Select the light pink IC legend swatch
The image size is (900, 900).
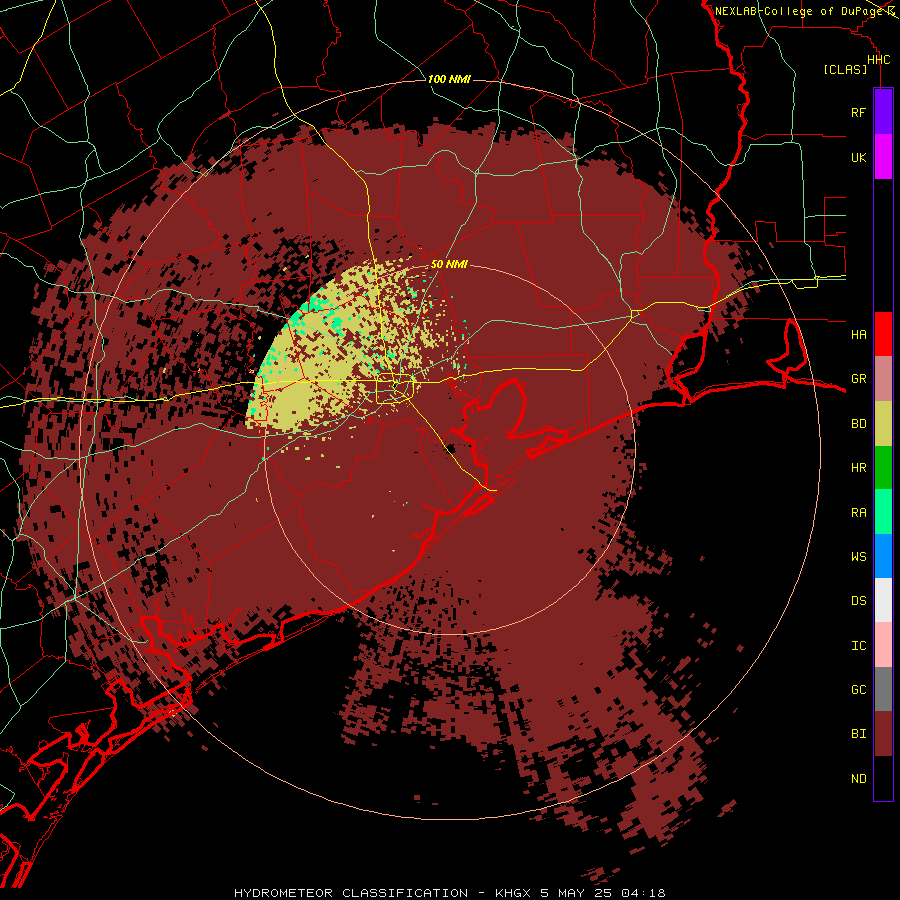883,645
